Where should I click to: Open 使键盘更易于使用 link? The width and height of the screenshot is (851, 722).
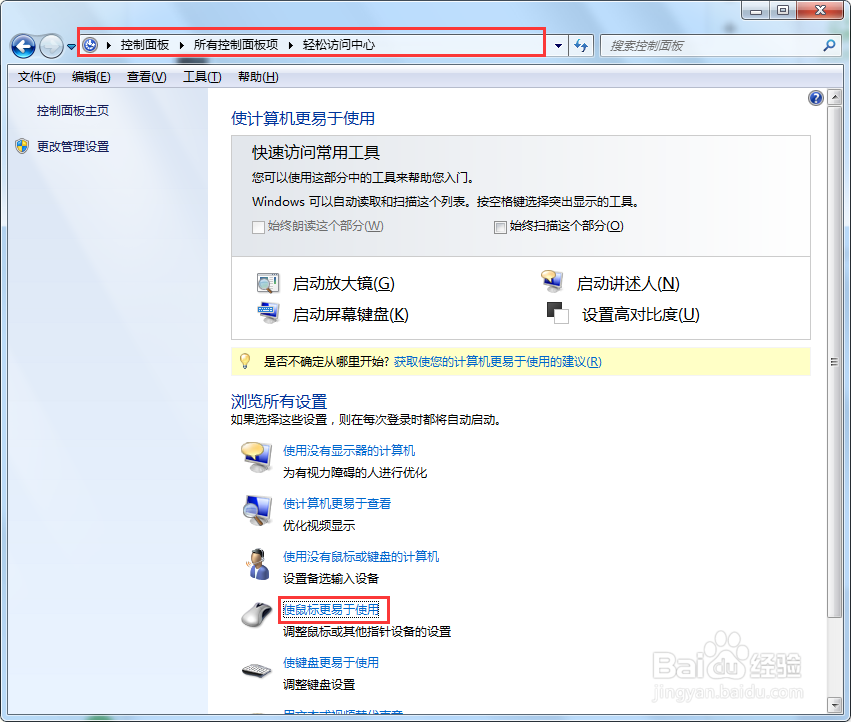coord(331,663)
